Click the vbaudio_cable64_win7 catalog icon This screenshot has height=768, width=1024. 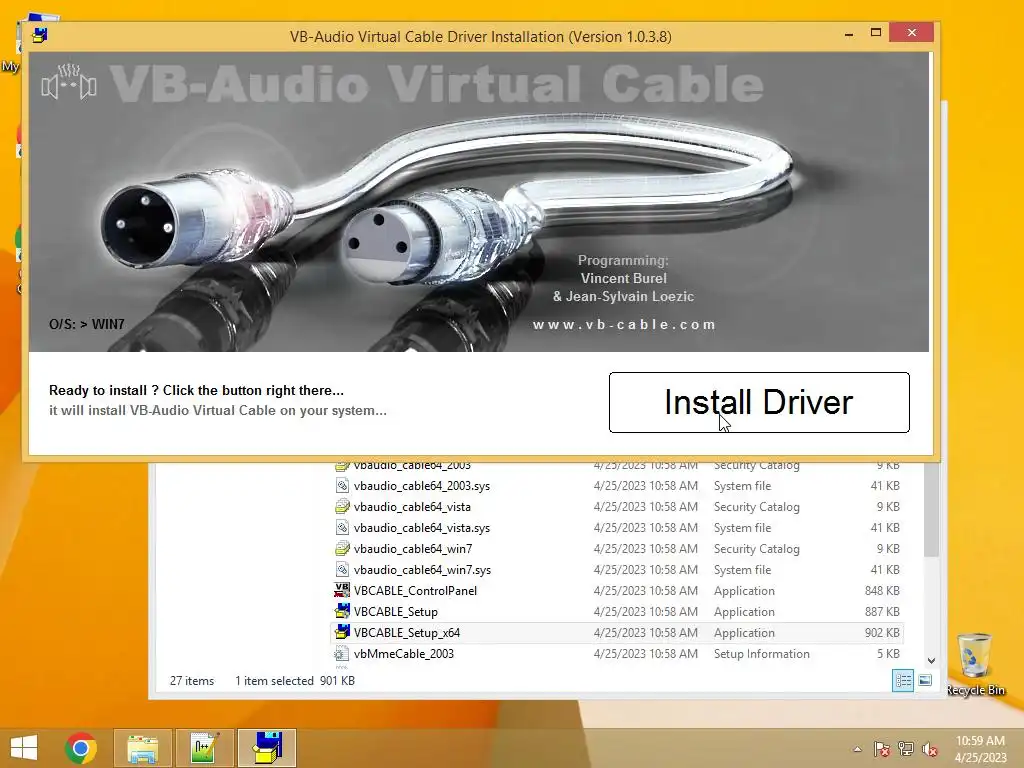[x=342, y=549]
